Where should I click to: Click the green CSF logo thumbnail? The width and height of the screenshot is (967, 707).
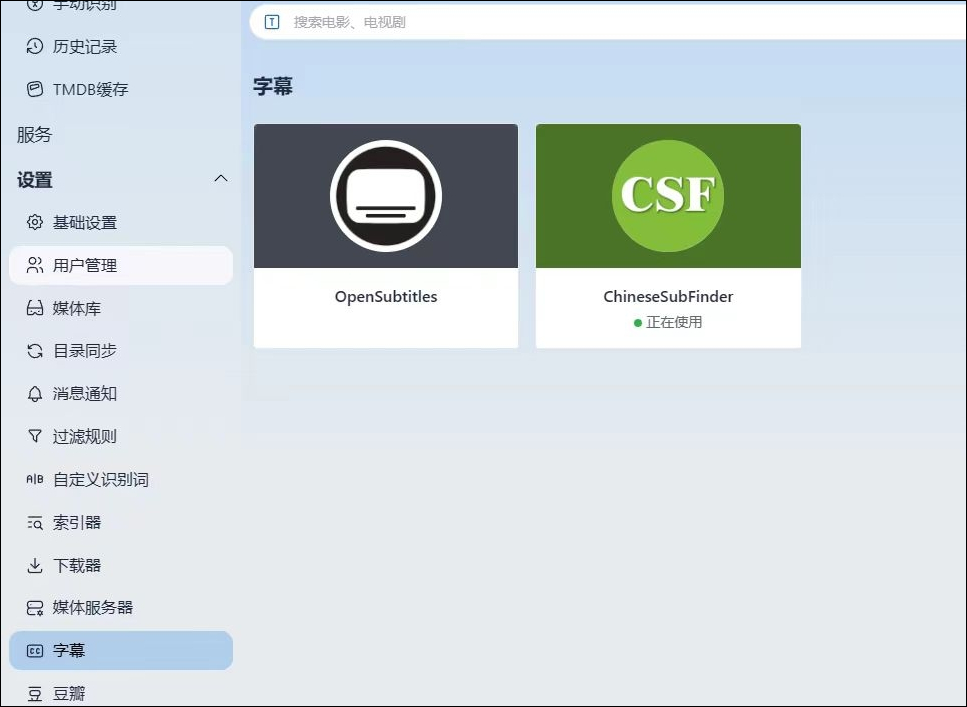[668, 196]
